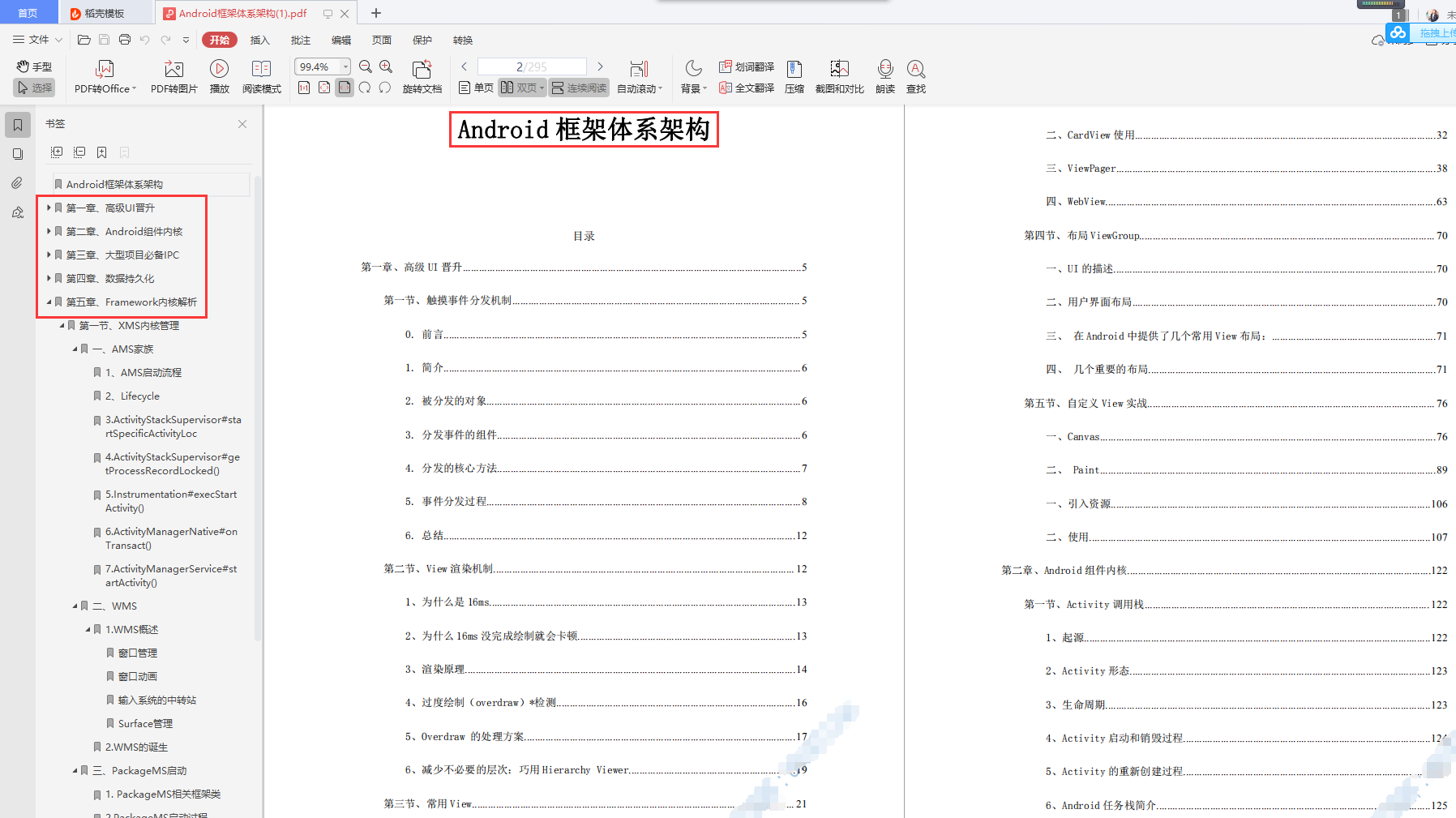Select the 转换 ribbon tab

[462, 40]
